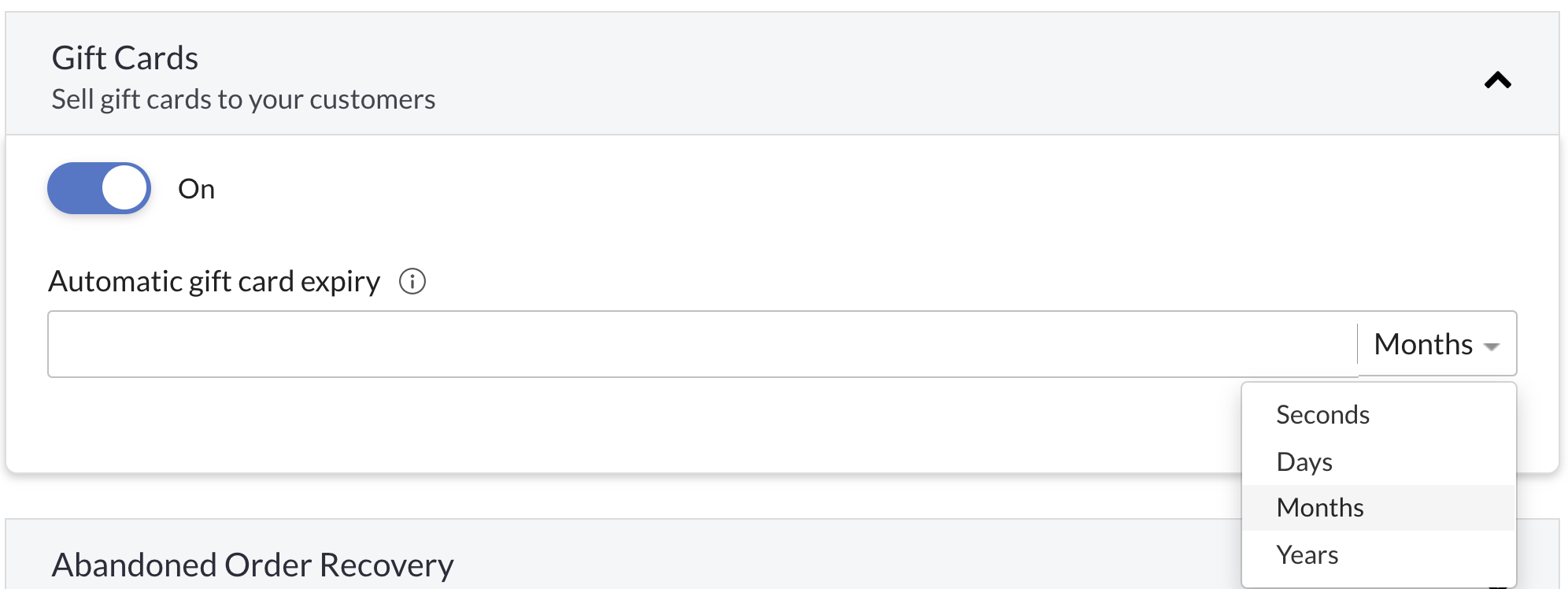Image resolution: width=1568 pixels, height=589 pixels.
Task: Close the Months unit dropdown
Action: (1437, 344)
